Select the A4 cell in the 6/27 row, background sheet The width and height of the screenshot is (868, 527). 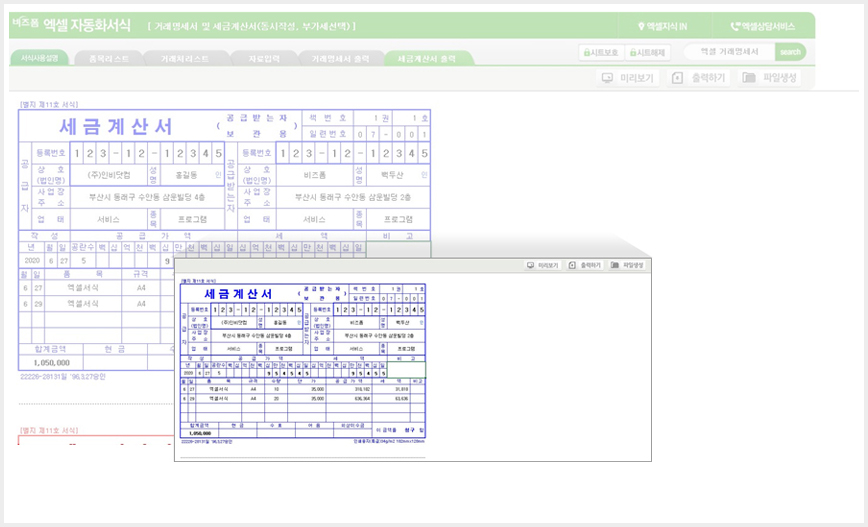tap(141, 288)
